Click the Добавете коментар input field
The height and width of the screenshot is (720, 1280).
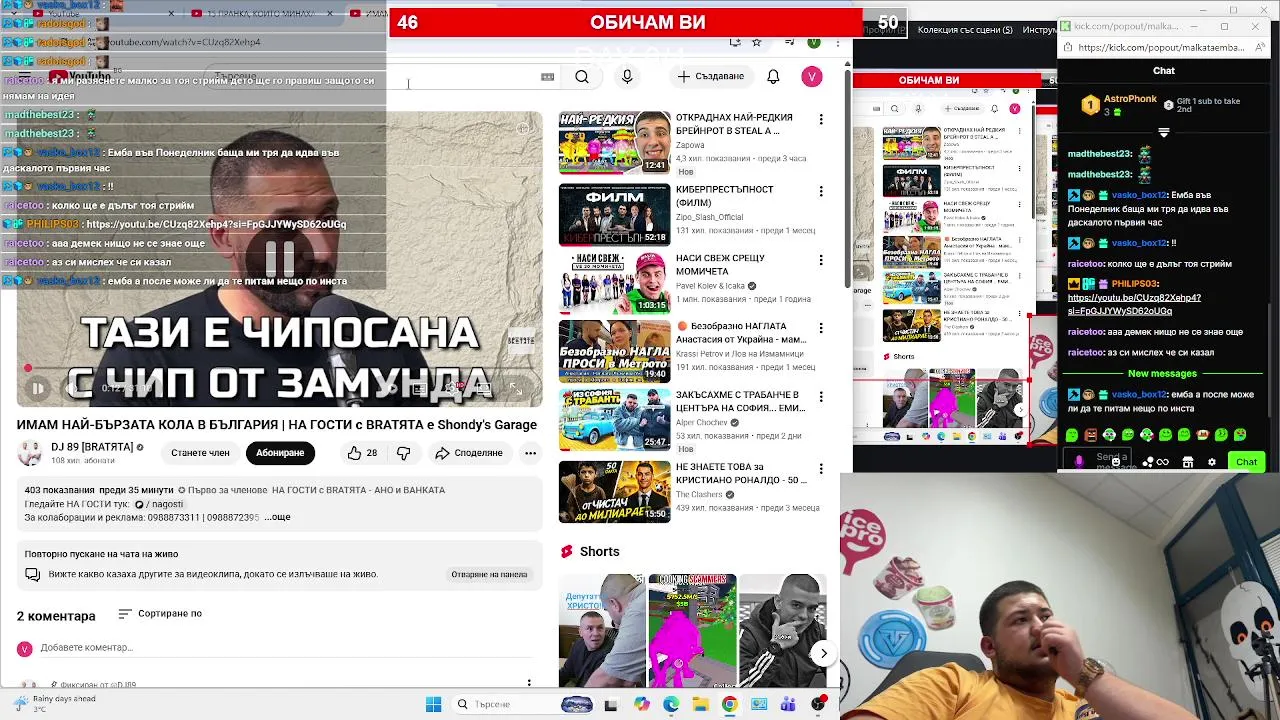[285, 648]
